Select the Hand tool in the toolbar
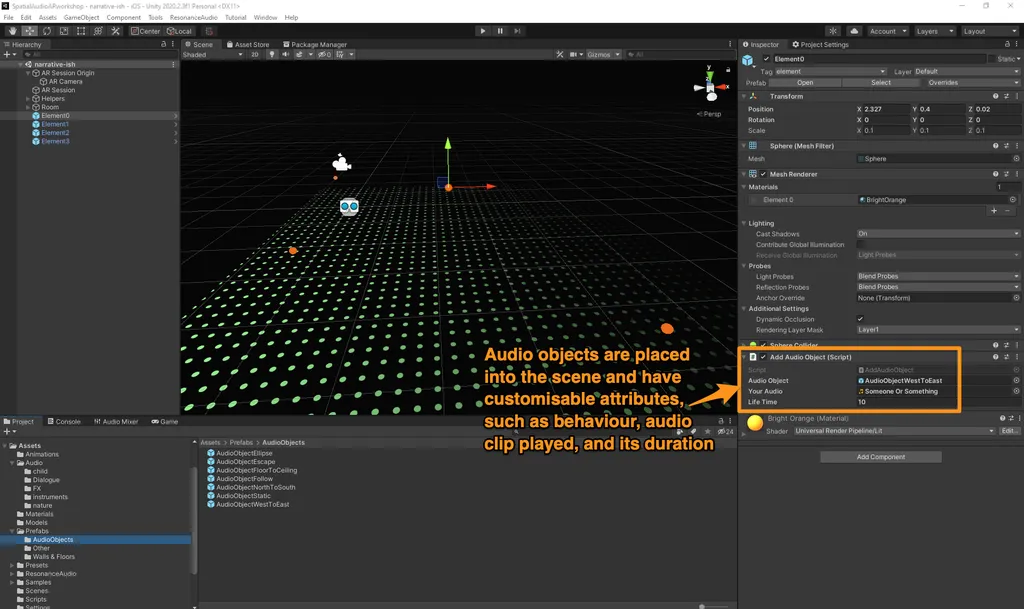The image size is (1024, 609). coord(13,31)
